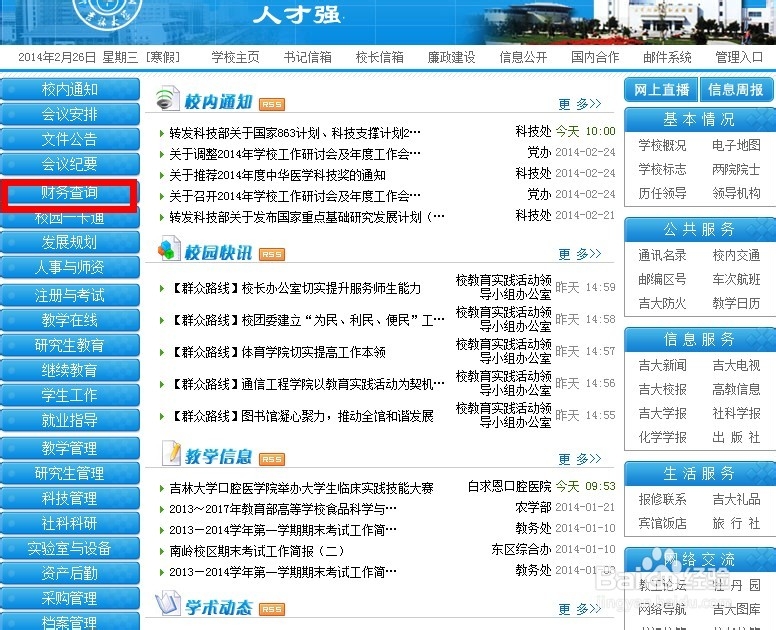
Task: Click the RSS icon next to 校内通知
Action: pyautogui.click(x=272, y=104)
